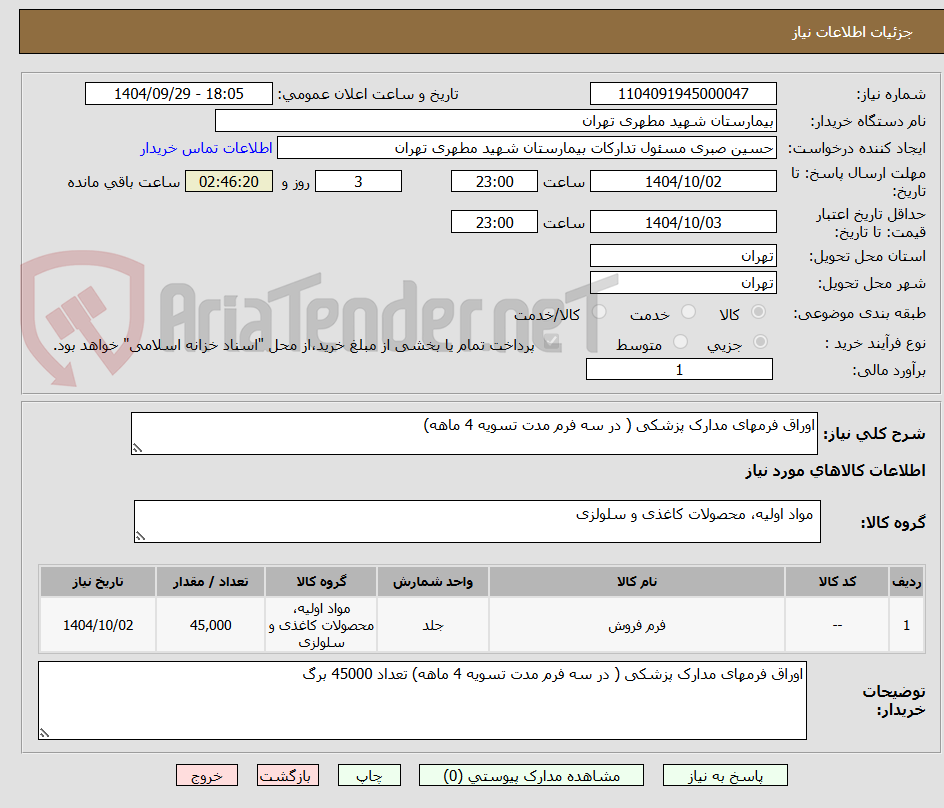Click the 45,000 quantity cell
Image resolution: width=944 pixels, height=808 pixels.
[x=210, y=625]
